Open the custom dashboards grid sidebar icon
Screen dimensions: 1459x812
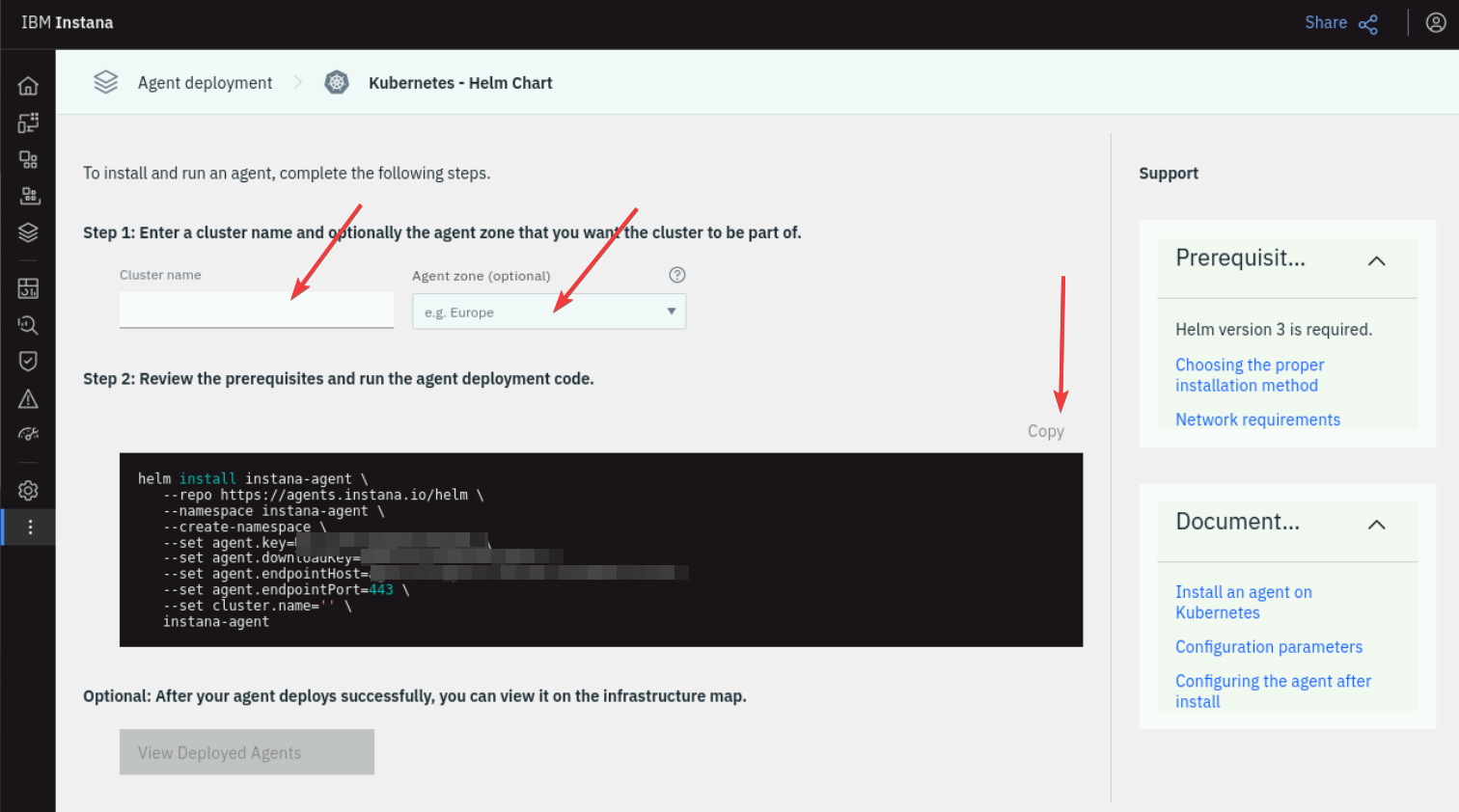pos(28,288)
